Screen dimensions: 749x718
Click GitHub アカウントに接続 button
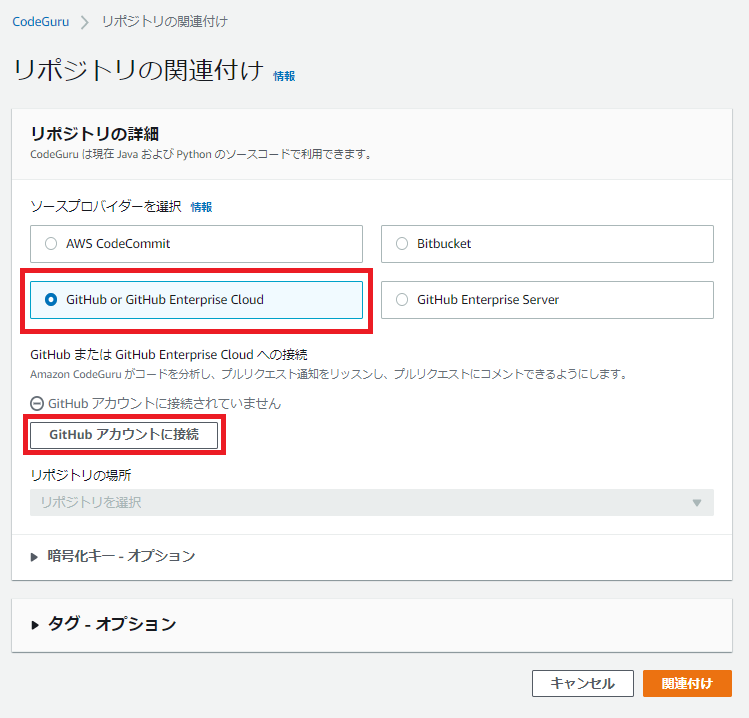pyautogui.click(x=124, y=435)
